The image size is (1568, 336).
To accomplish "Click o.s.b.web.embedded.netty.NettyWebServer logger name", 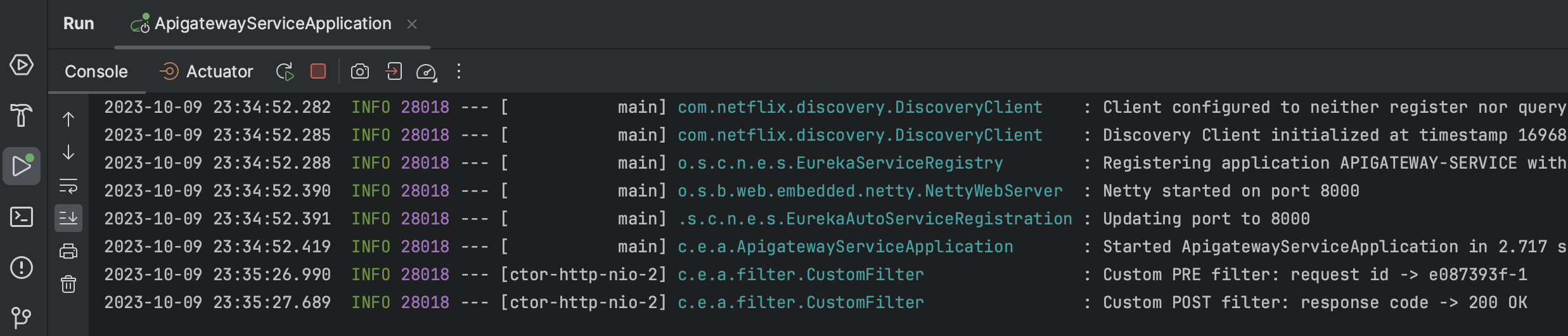I will (x=870, y=191).
